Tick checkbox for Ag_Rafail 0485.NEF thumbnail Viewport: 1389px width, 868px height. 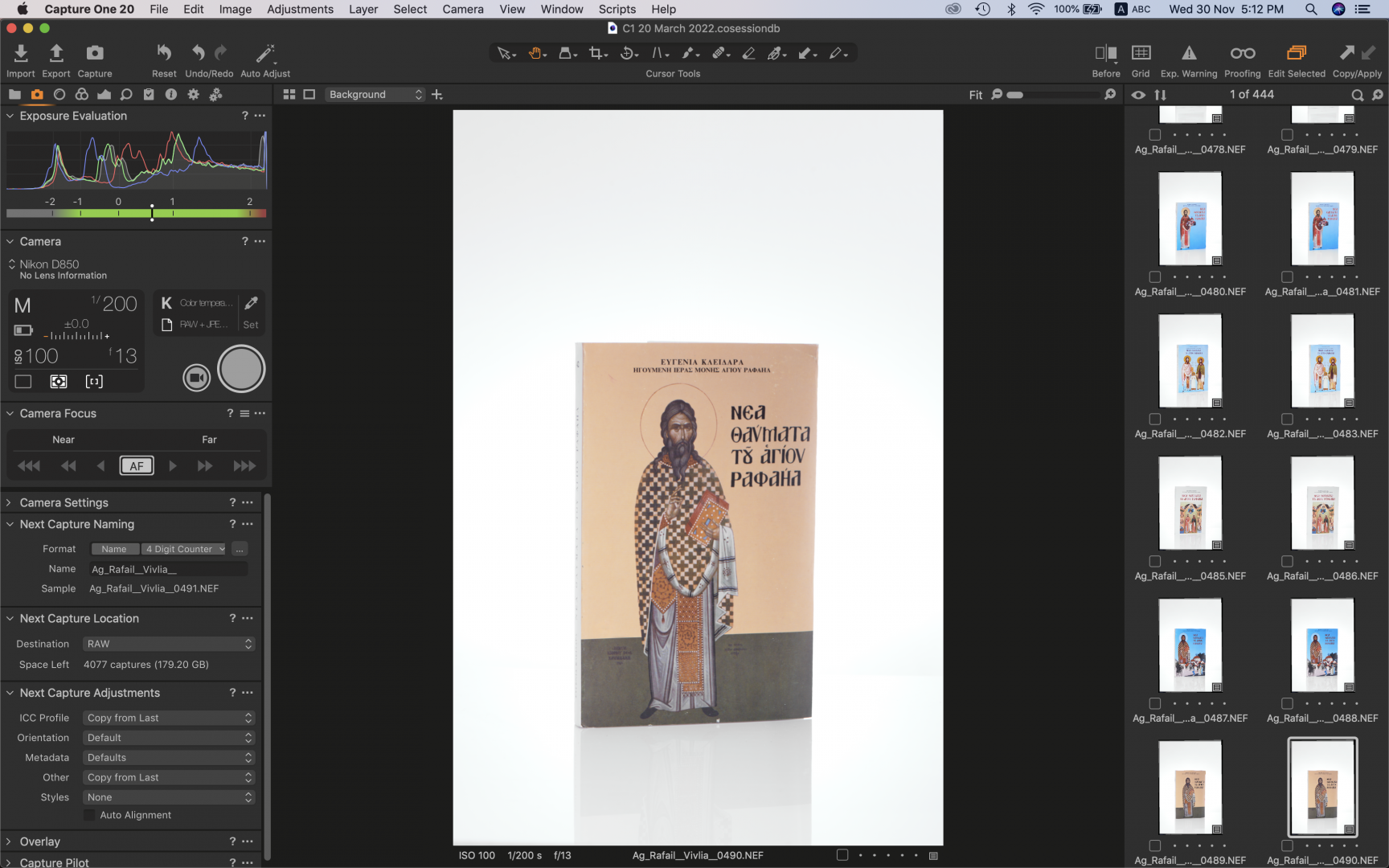(x=1155, y=562)
